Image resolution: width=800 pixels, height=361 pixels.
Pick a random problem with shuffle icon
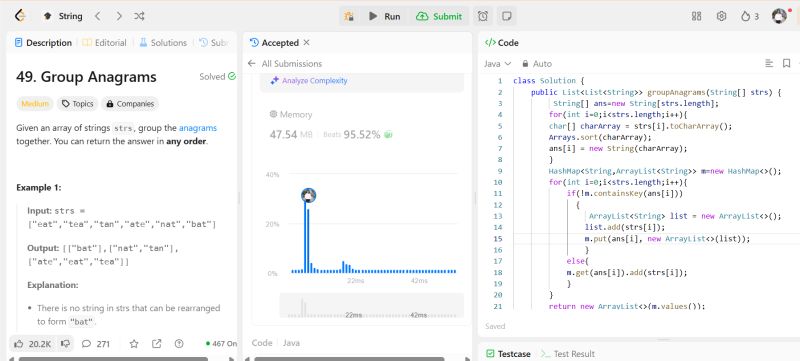[139, 16]
